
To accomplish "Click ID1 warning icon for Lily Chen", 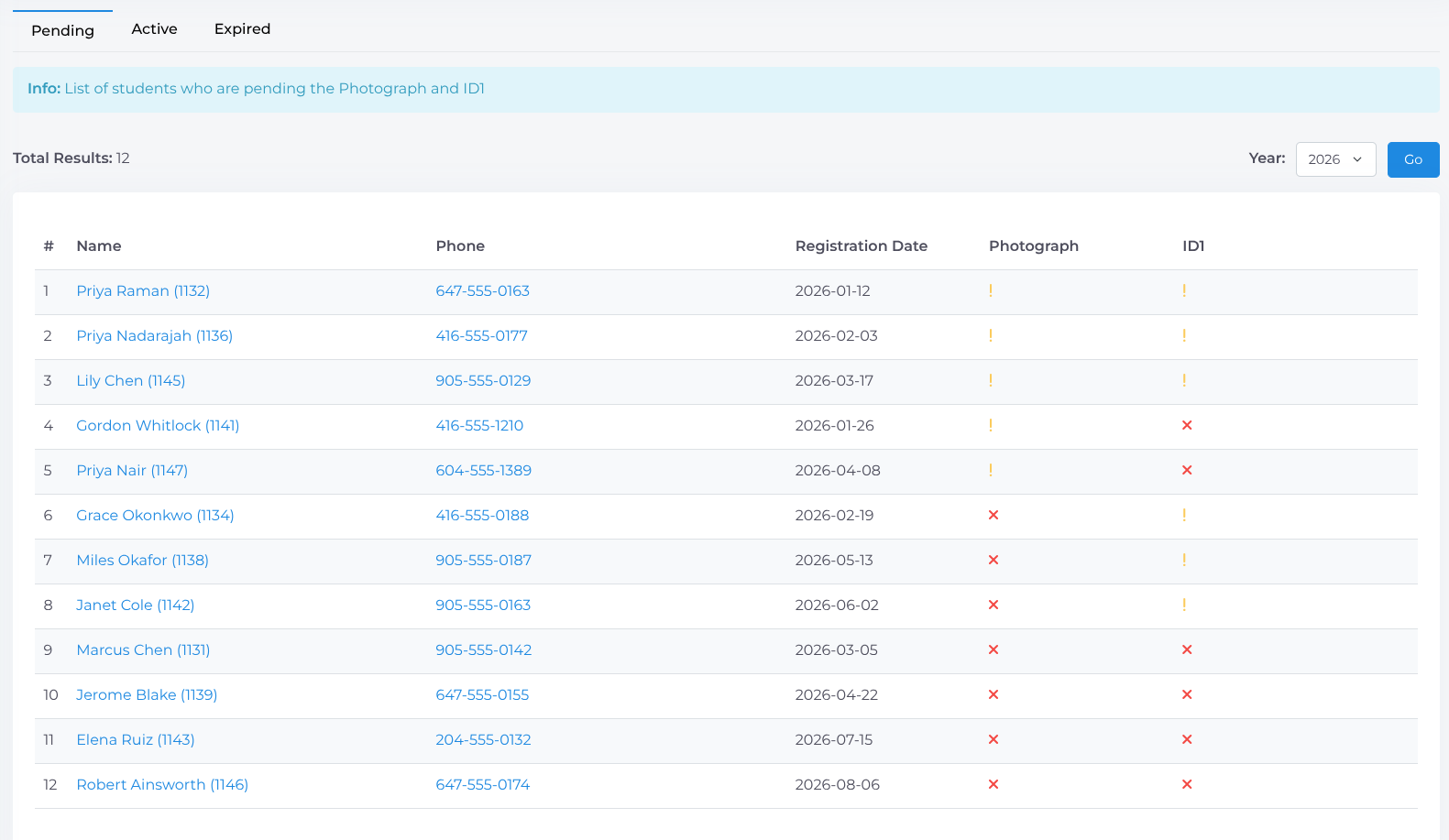I will pos(1184,380).
